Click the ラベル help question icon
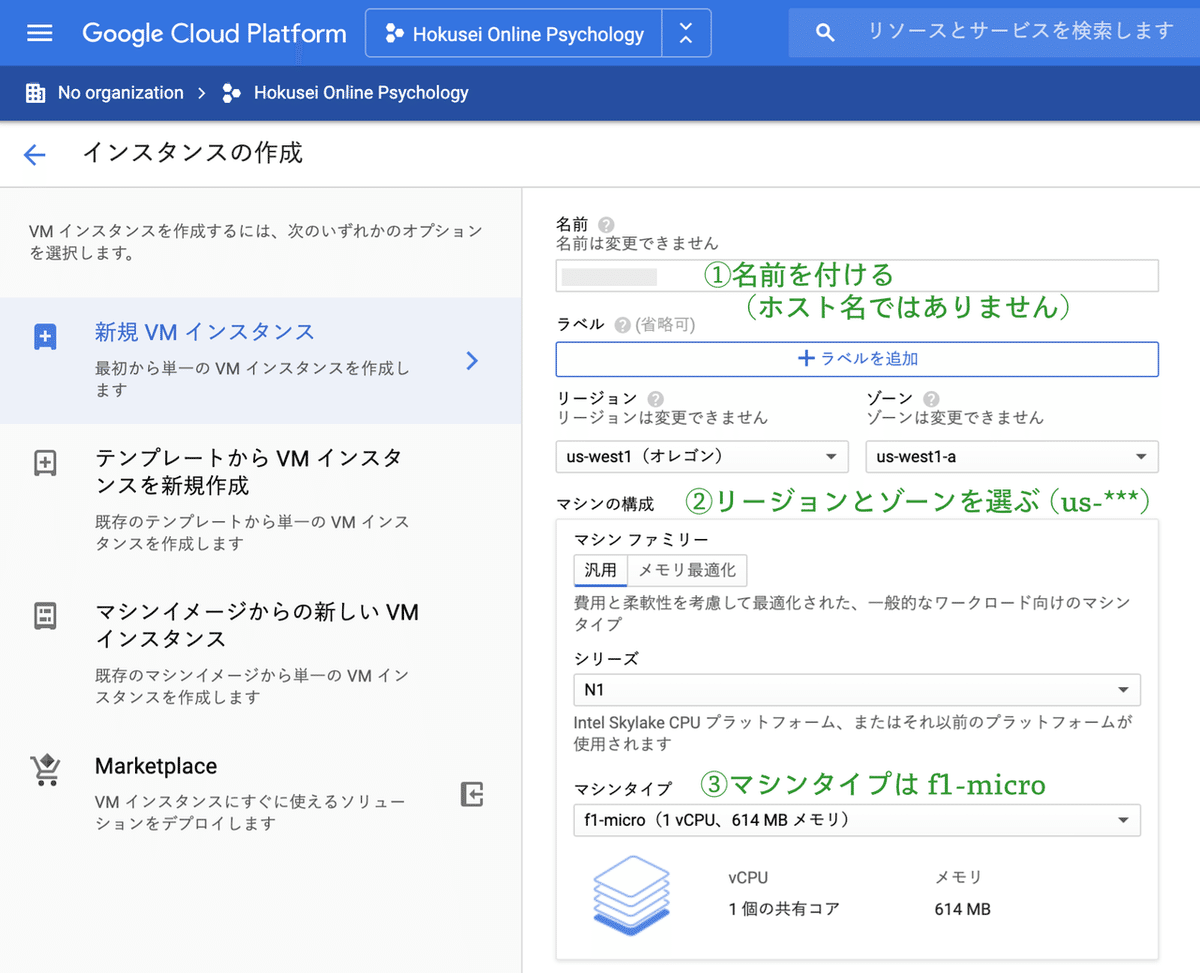1200x973 pixels. pos(623,325)
